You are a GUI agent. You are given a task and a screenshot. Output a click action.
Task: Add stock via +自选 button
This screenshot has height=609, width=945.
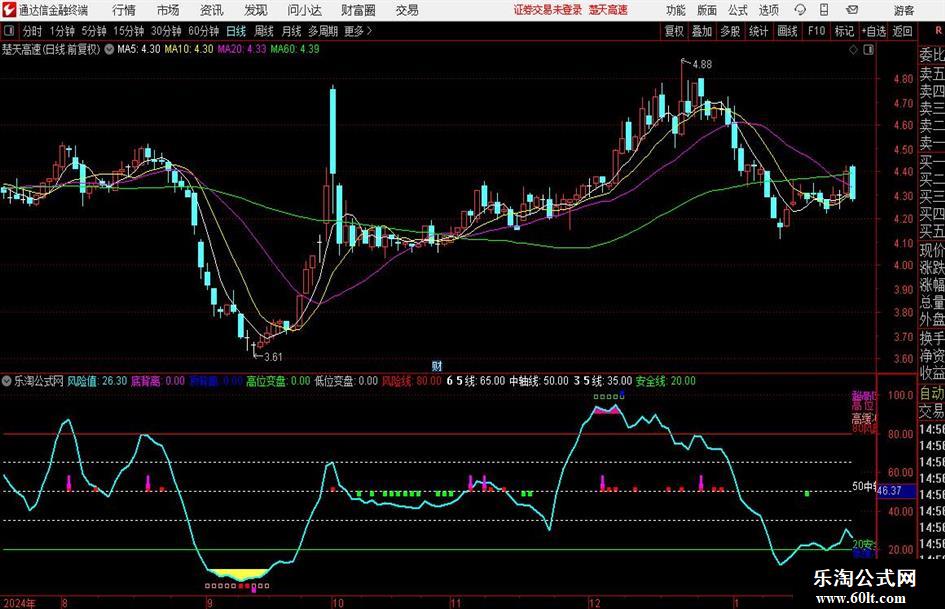pos(873,31)
